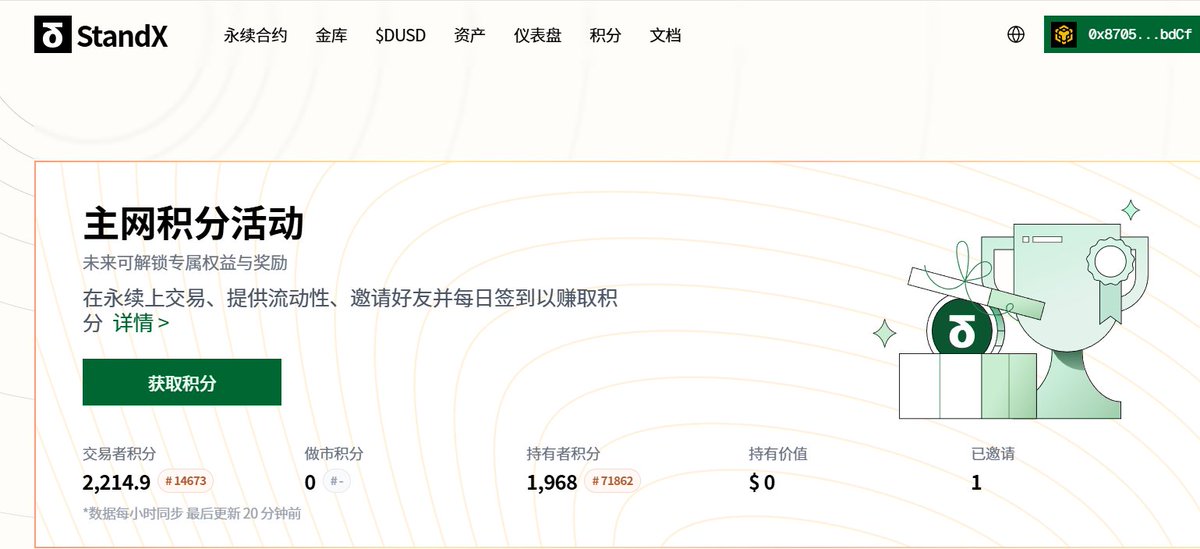Click the 主网积分活动 heading
The height and width of the screenshot is (549, 1200).
coord(193,222)
